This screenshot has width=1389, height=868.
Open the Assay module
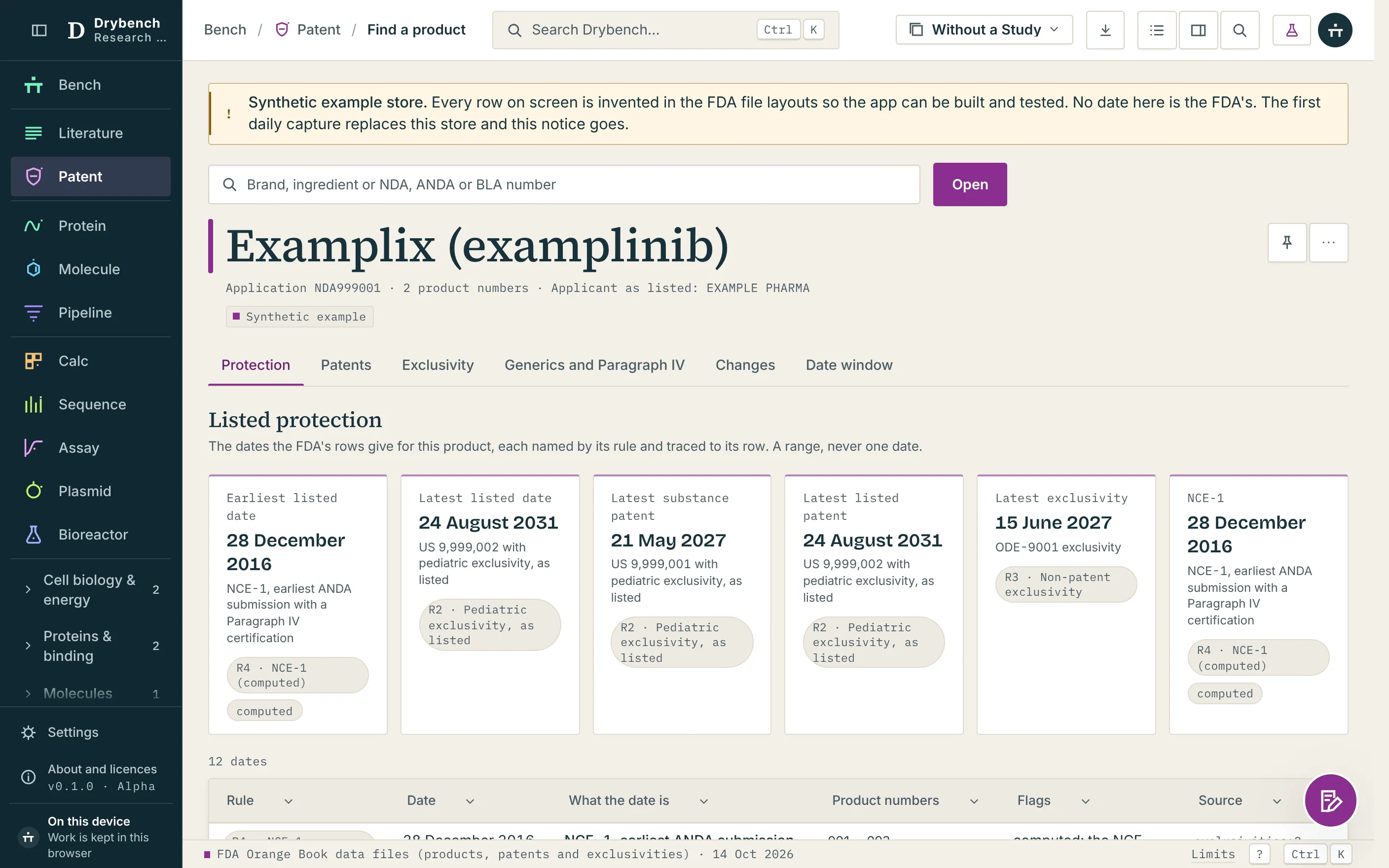[x=91, y=448]
